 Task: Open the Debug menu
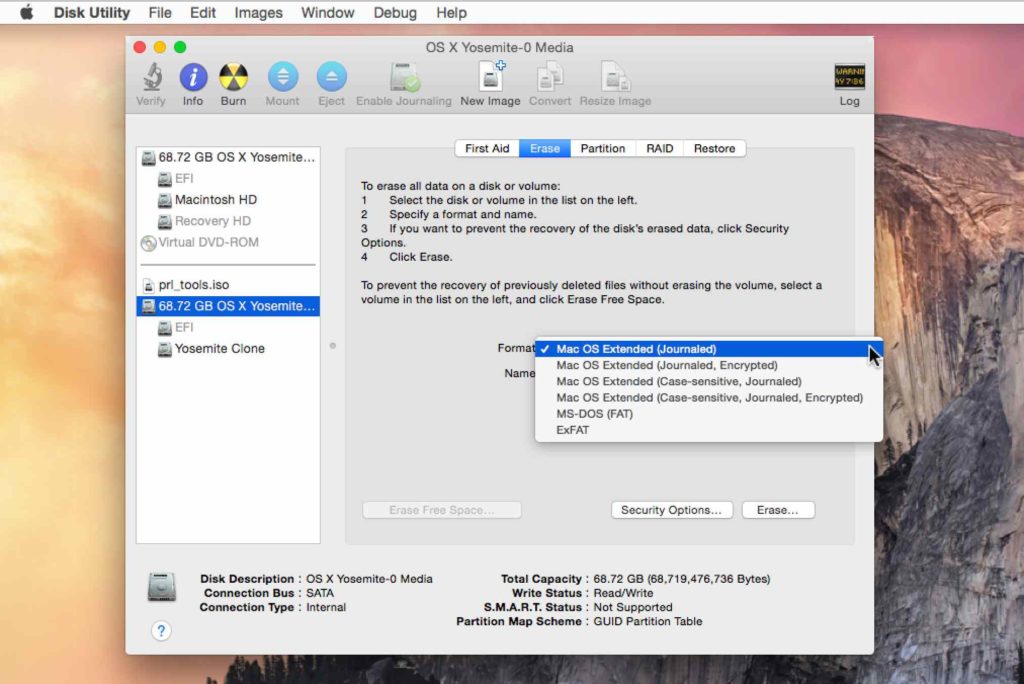pyautogui.click(x=395, y=12)
